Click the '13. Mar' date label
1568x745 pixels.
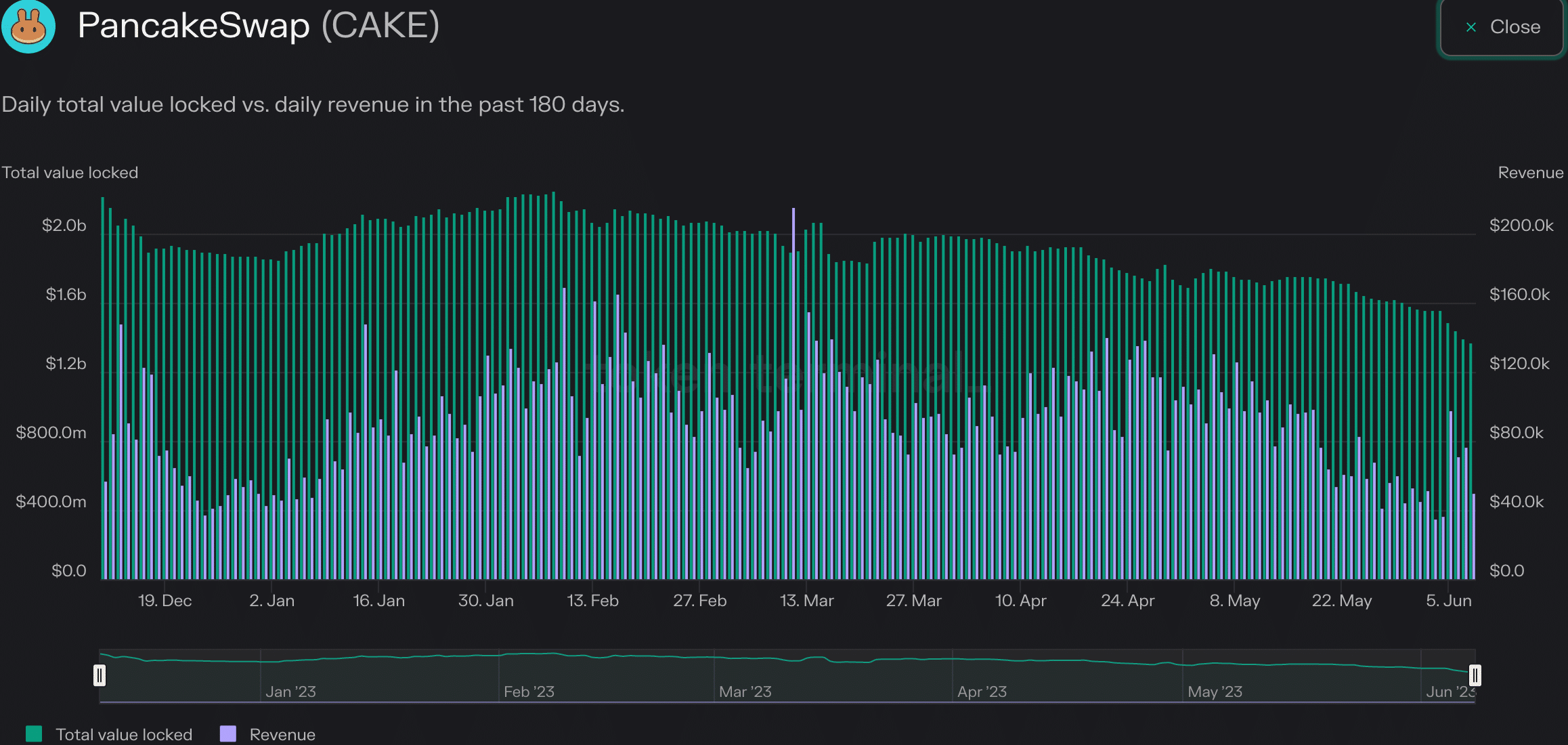pyautogui.click(x=806, y=601)
